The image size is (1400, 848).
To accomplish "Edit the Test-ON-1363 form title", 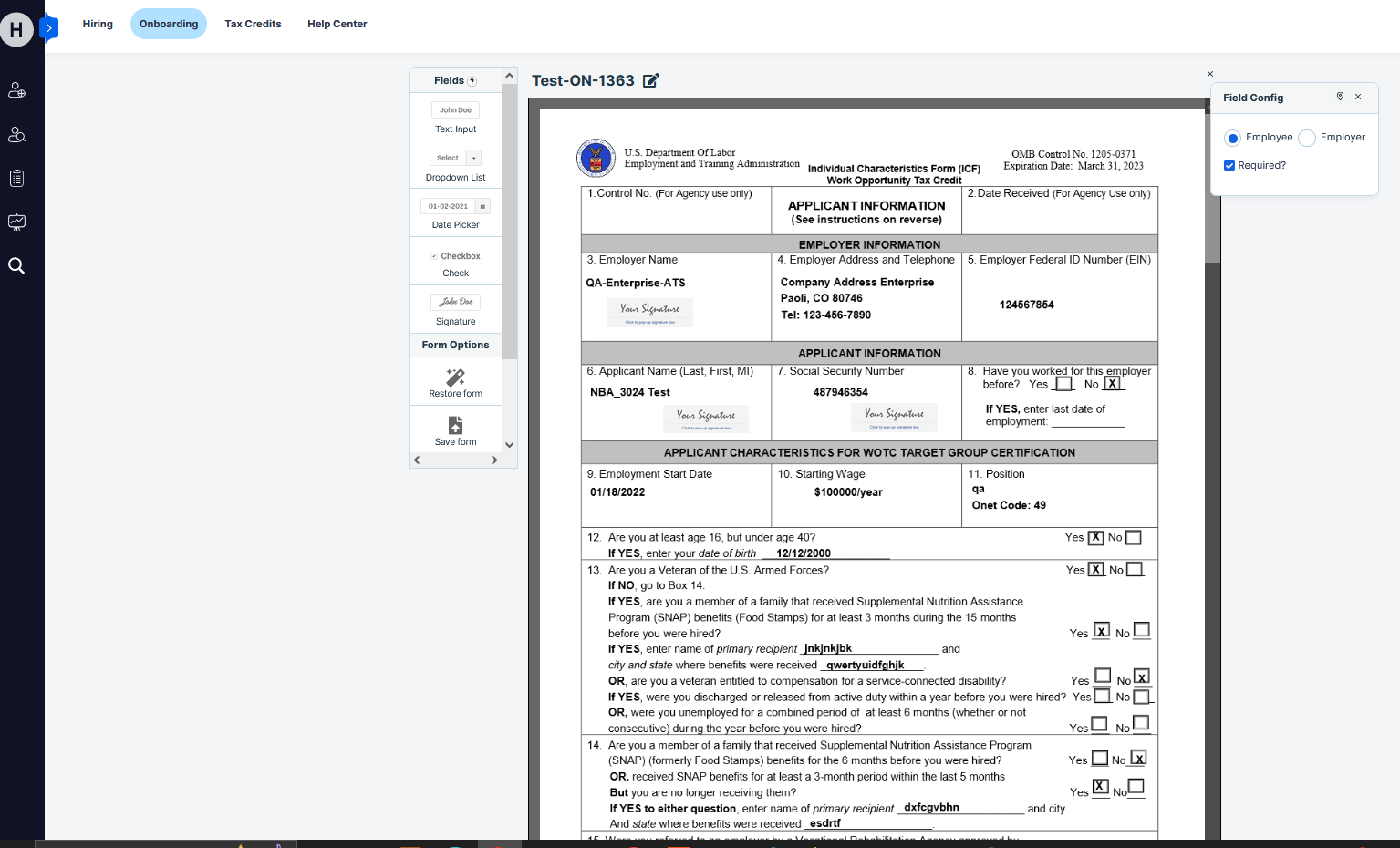I will (x=650, y=80).
